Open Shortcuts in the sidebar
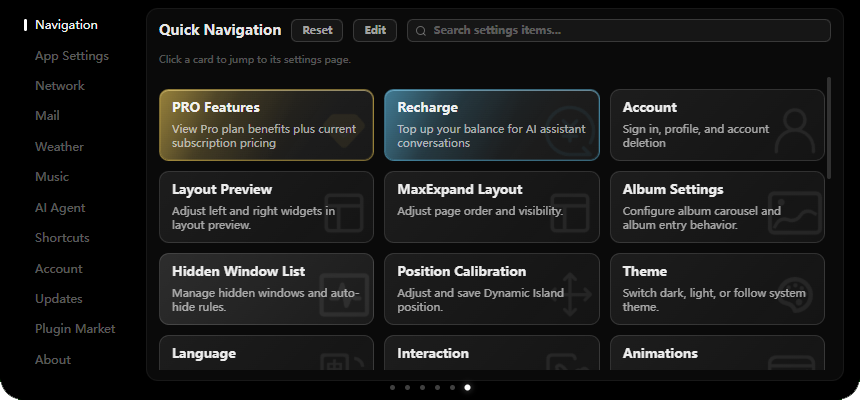 [62, 238]
